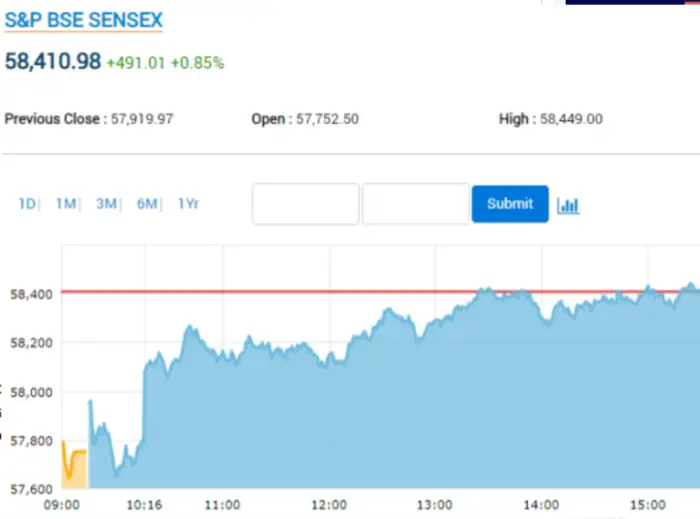The image size is (700, 519).
Task: Show the 3M chart range
Action: 106,204
